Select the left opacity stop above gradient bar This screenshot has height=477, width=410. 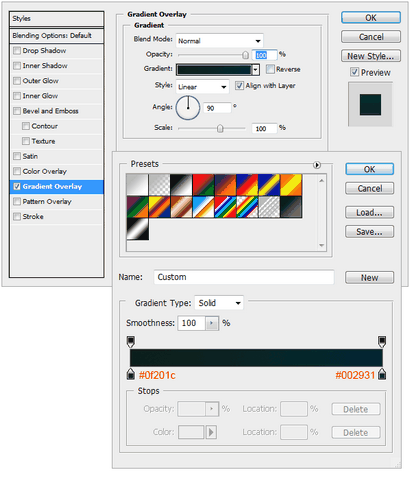coord(131,341)
